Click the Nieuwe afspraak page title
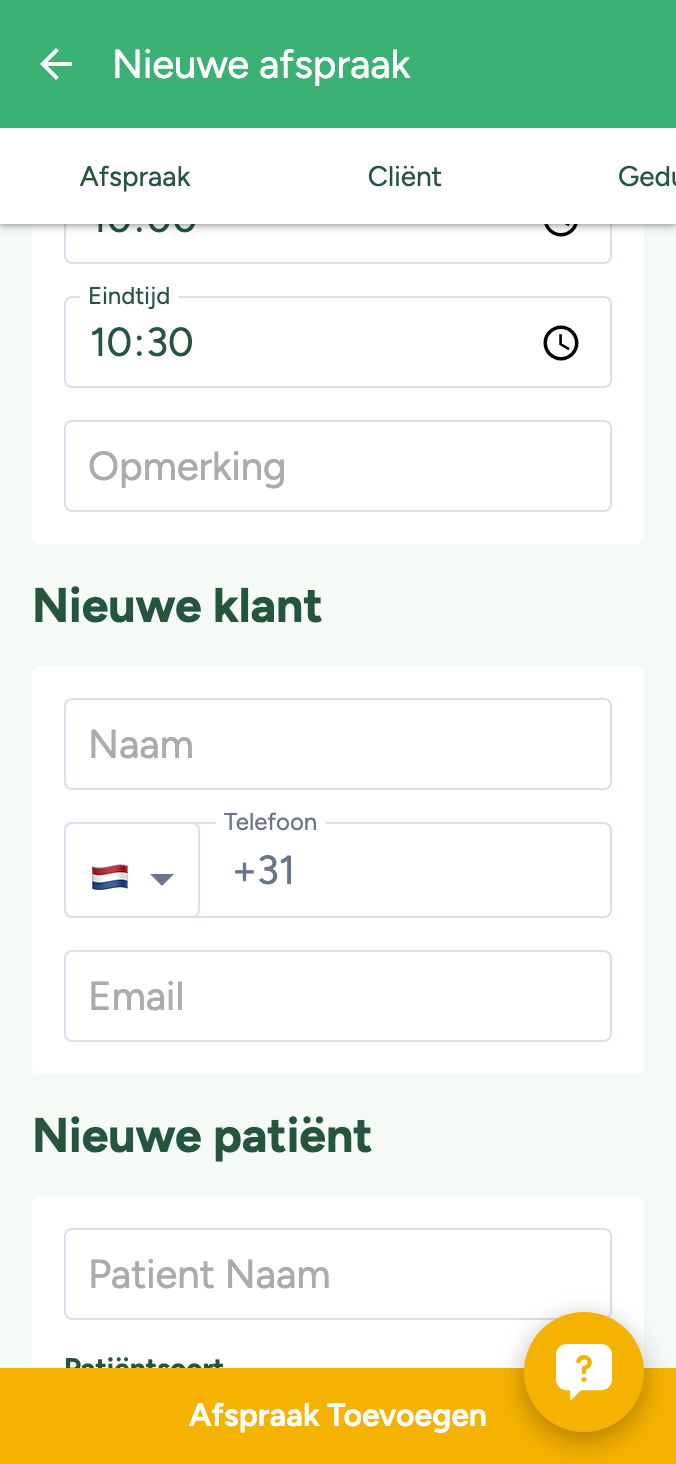This screenshot has height=1464, width=676. click(262, 65)
